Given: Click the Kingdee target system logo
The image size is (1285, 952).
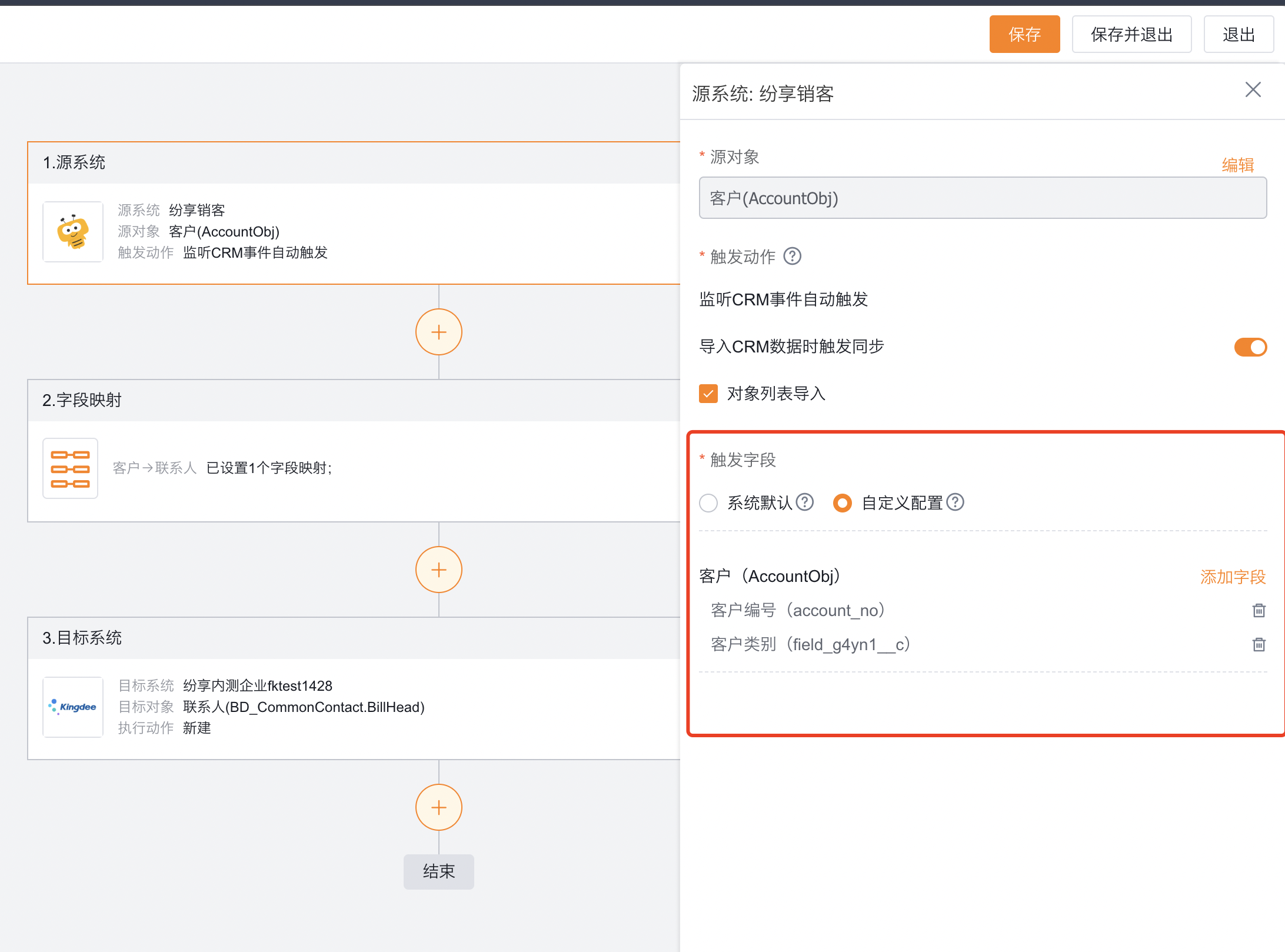Looking at the screenshot, I should [73, 707].
